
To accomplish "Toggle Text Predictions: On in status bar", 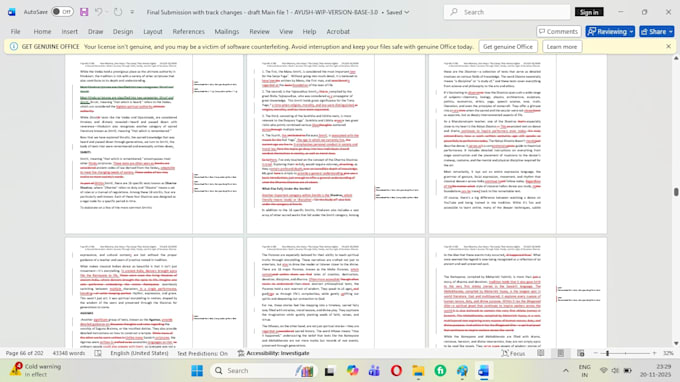I will pyautogui.click(x=202, y=353).
